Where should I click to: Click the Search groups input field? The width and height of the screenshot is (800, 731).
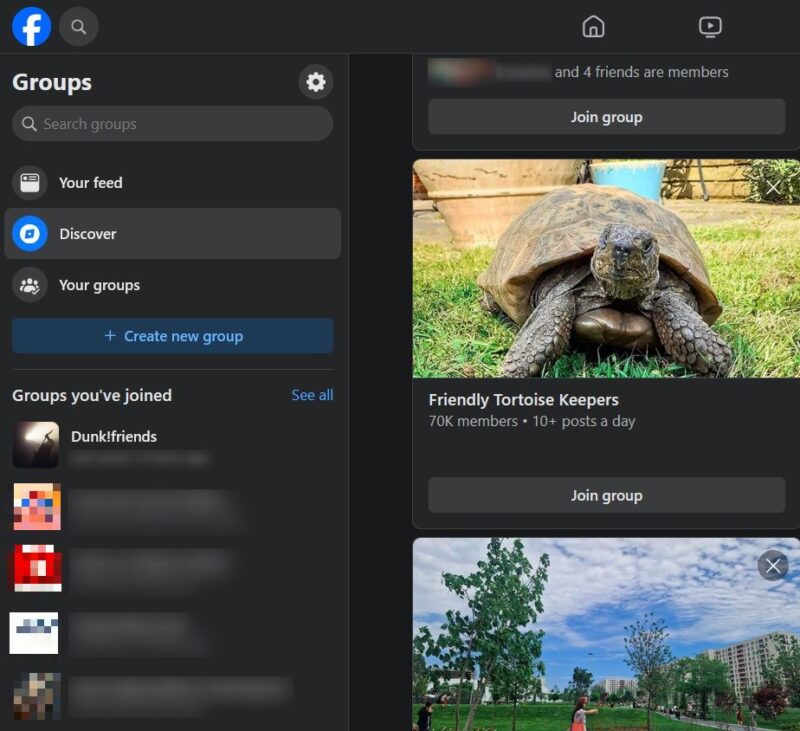(x=172, y=123)
